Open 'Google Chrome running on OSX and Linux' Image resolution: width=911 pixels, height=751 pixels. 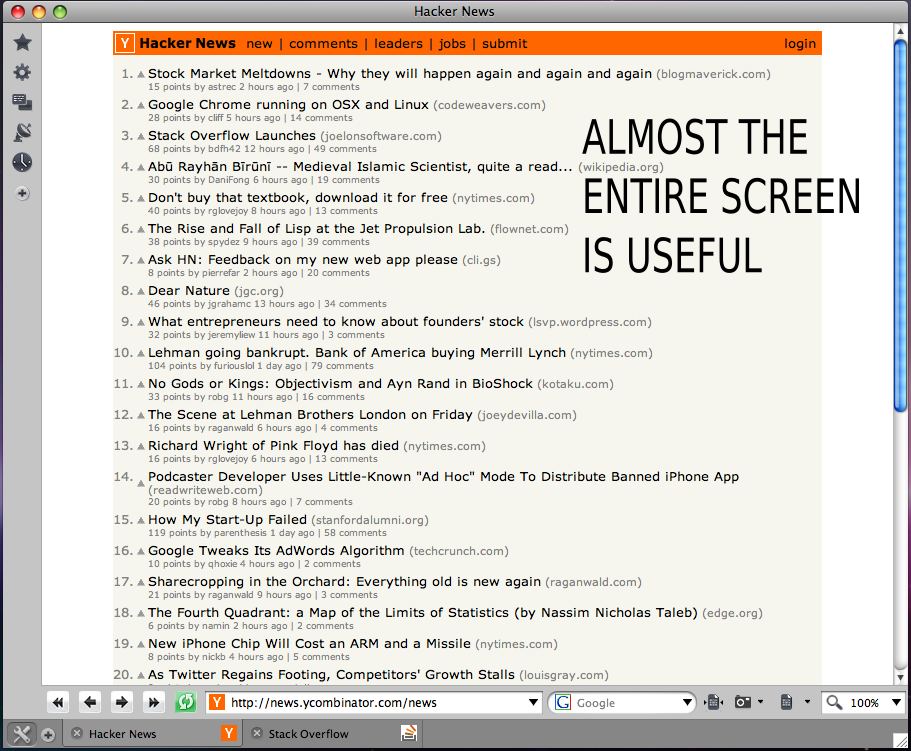coord(288,105)
